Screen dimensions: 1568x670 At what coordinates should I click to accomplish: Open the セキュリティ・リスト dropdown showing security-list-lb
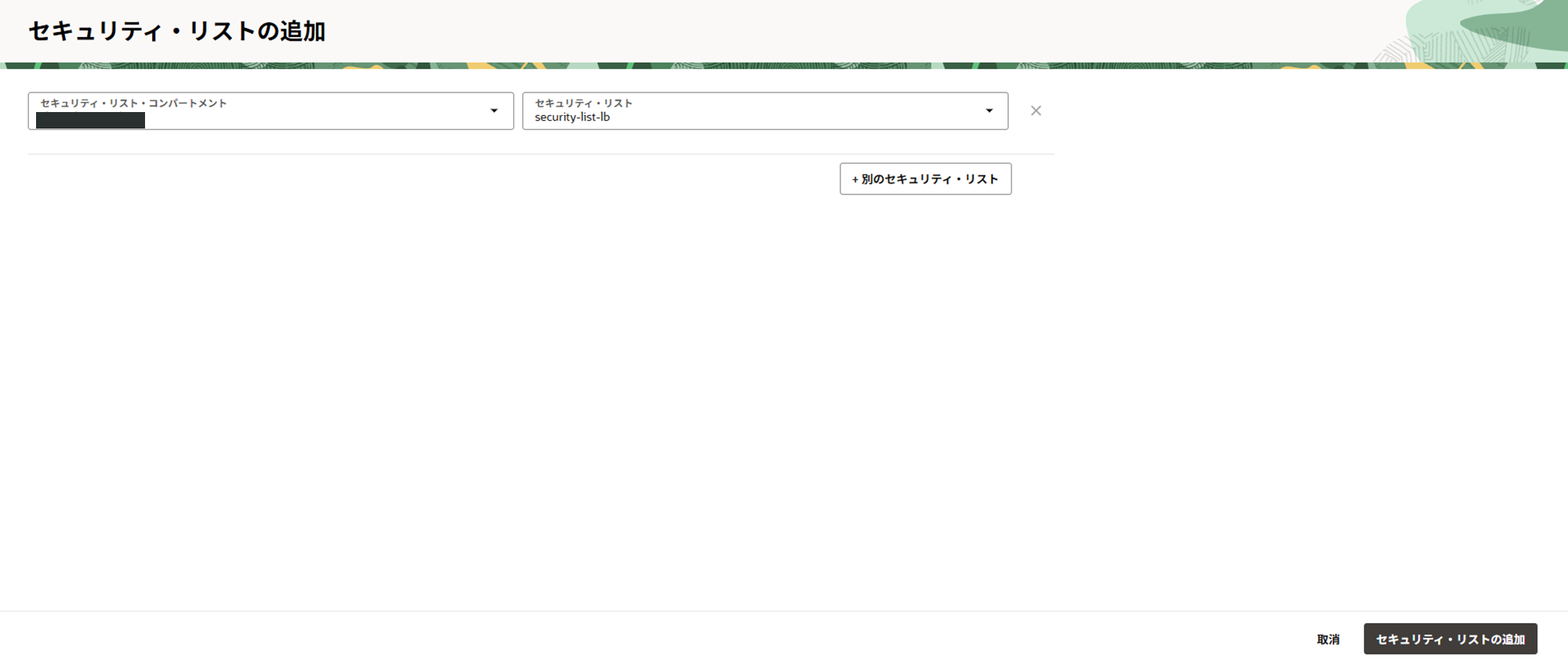tap(765, 111)
